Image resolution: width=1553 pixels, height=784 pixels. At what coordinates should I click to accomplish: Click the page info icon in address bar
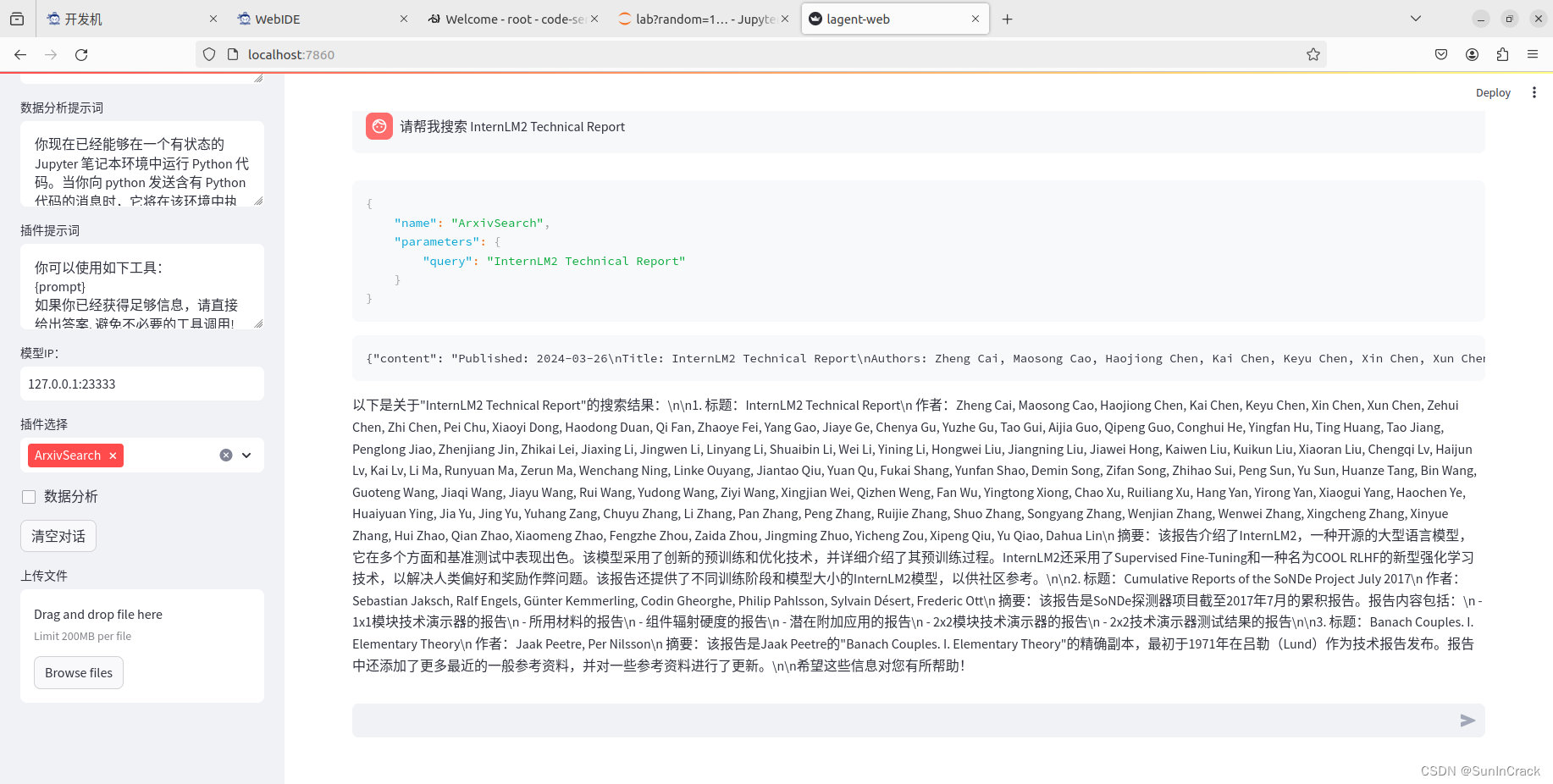233,54
